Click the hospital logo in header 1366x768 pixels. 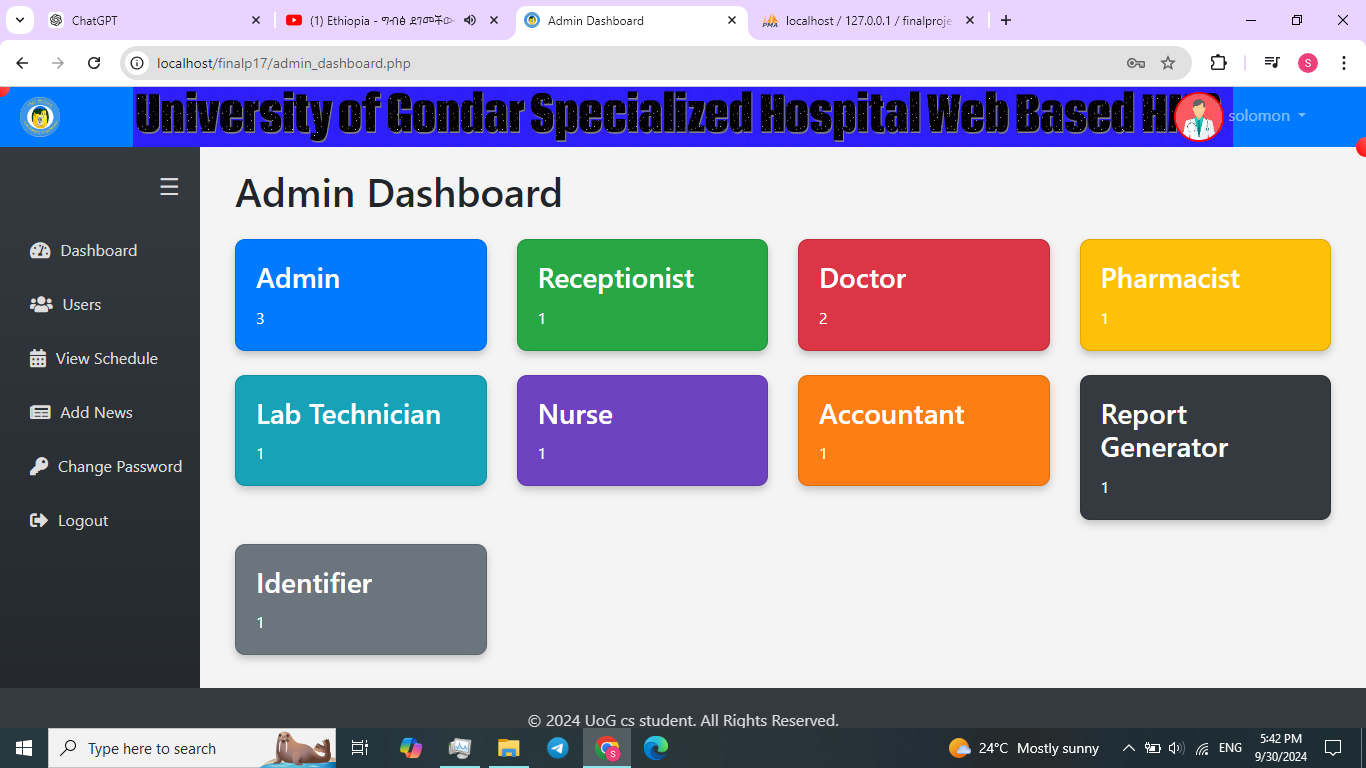[40, 117]
